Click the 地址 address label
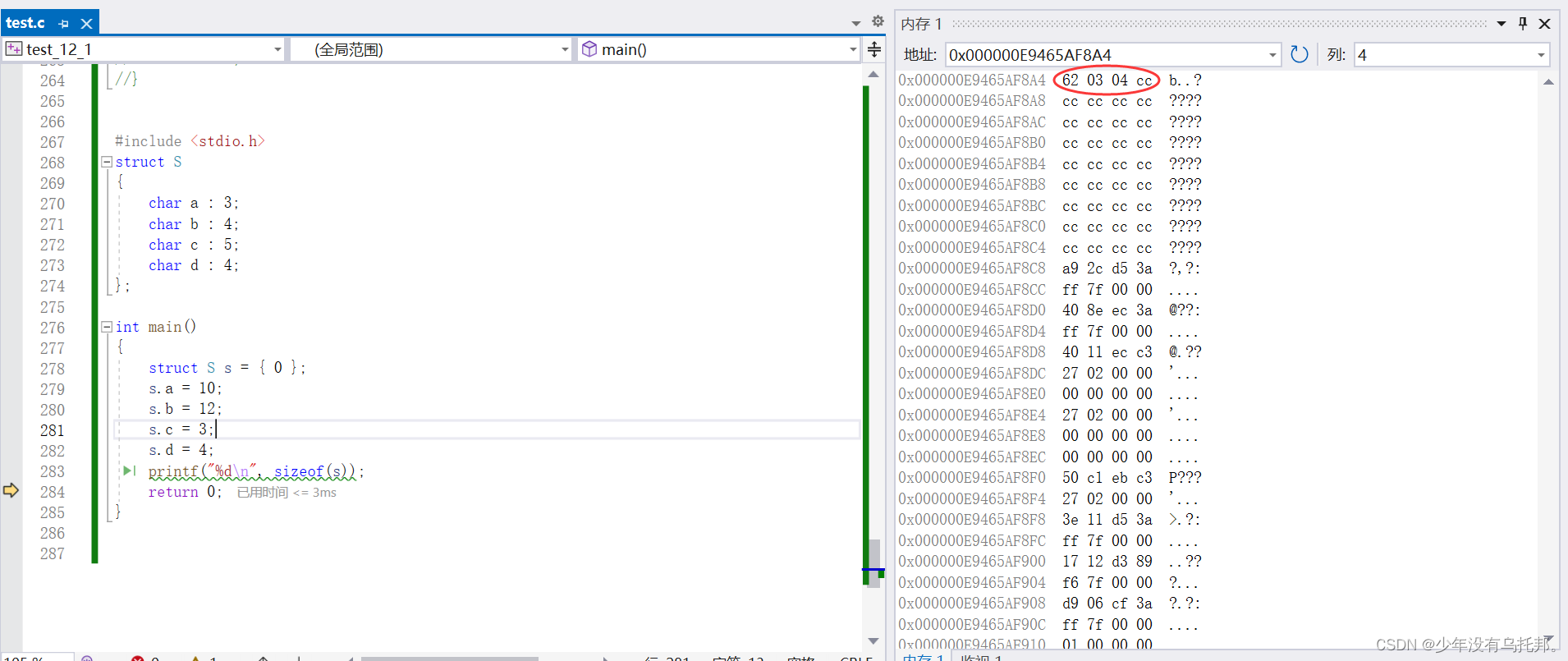The width and height of the screenshot is (1568, 661). tap(920, 55)
